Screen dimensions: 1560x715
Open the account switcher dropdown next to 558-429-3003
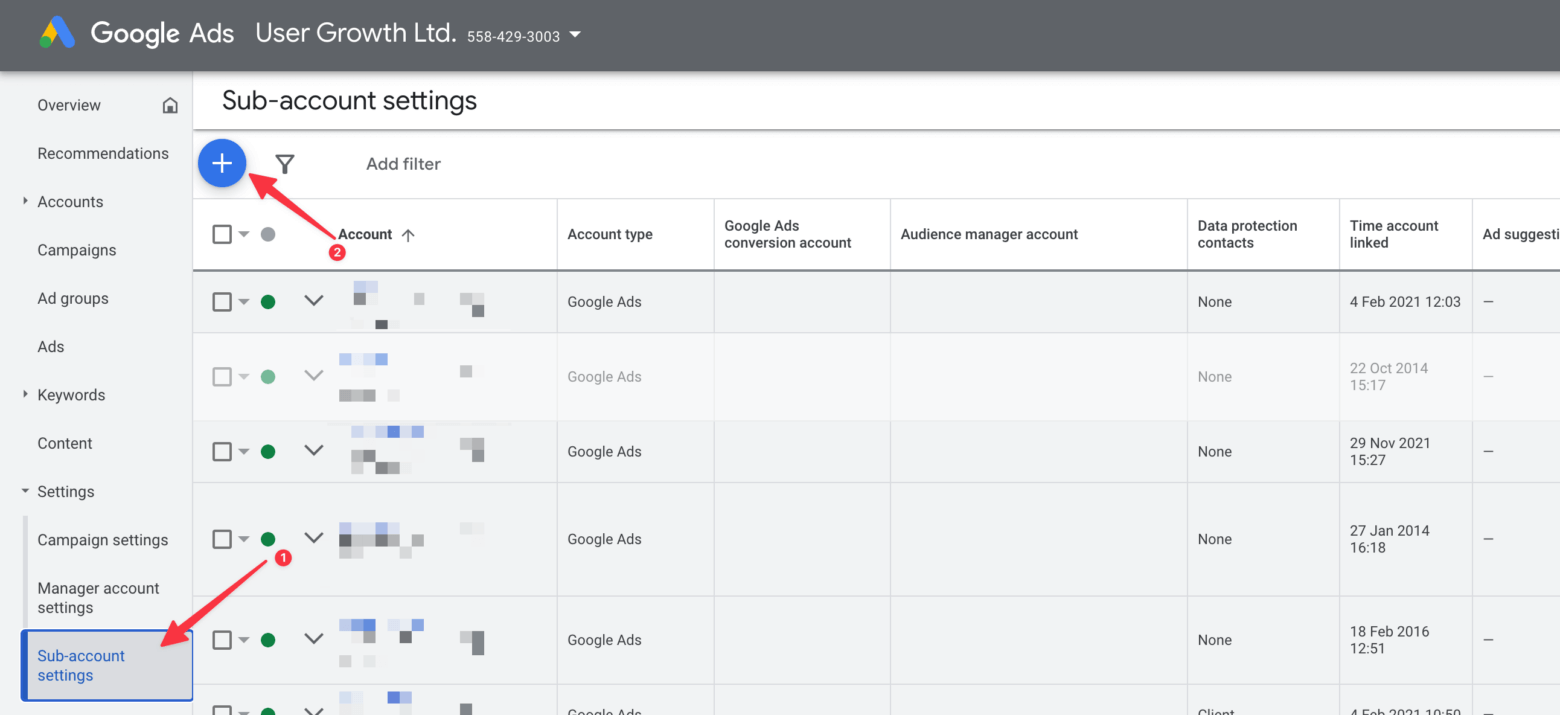[575, 35]
